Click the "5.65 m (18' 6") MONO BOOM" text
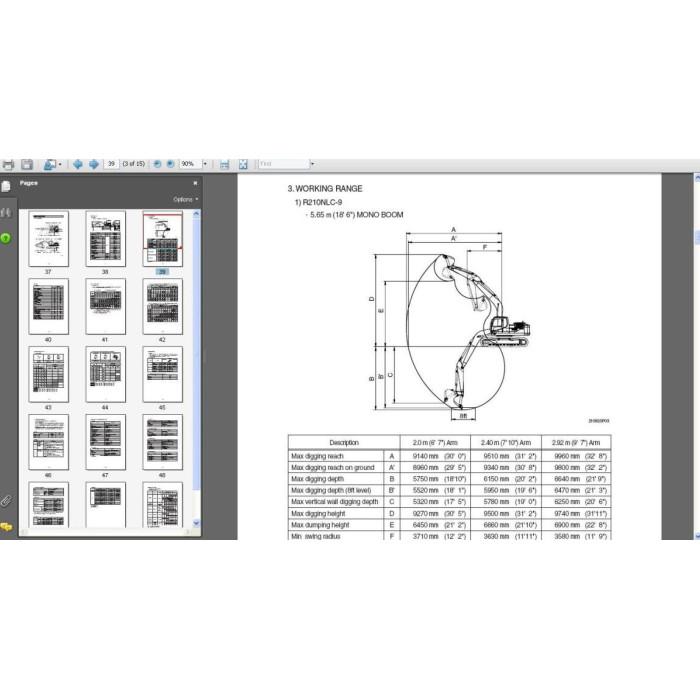Viewport: 700px width, 700px height. click(357, 215)
